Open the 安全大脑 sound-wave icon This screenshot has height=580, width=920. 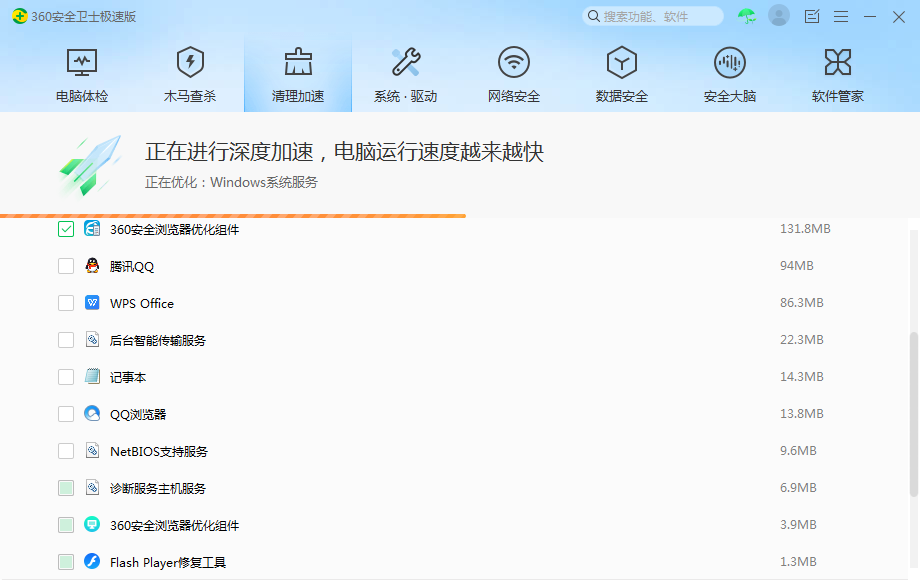(x=730, y=62)
